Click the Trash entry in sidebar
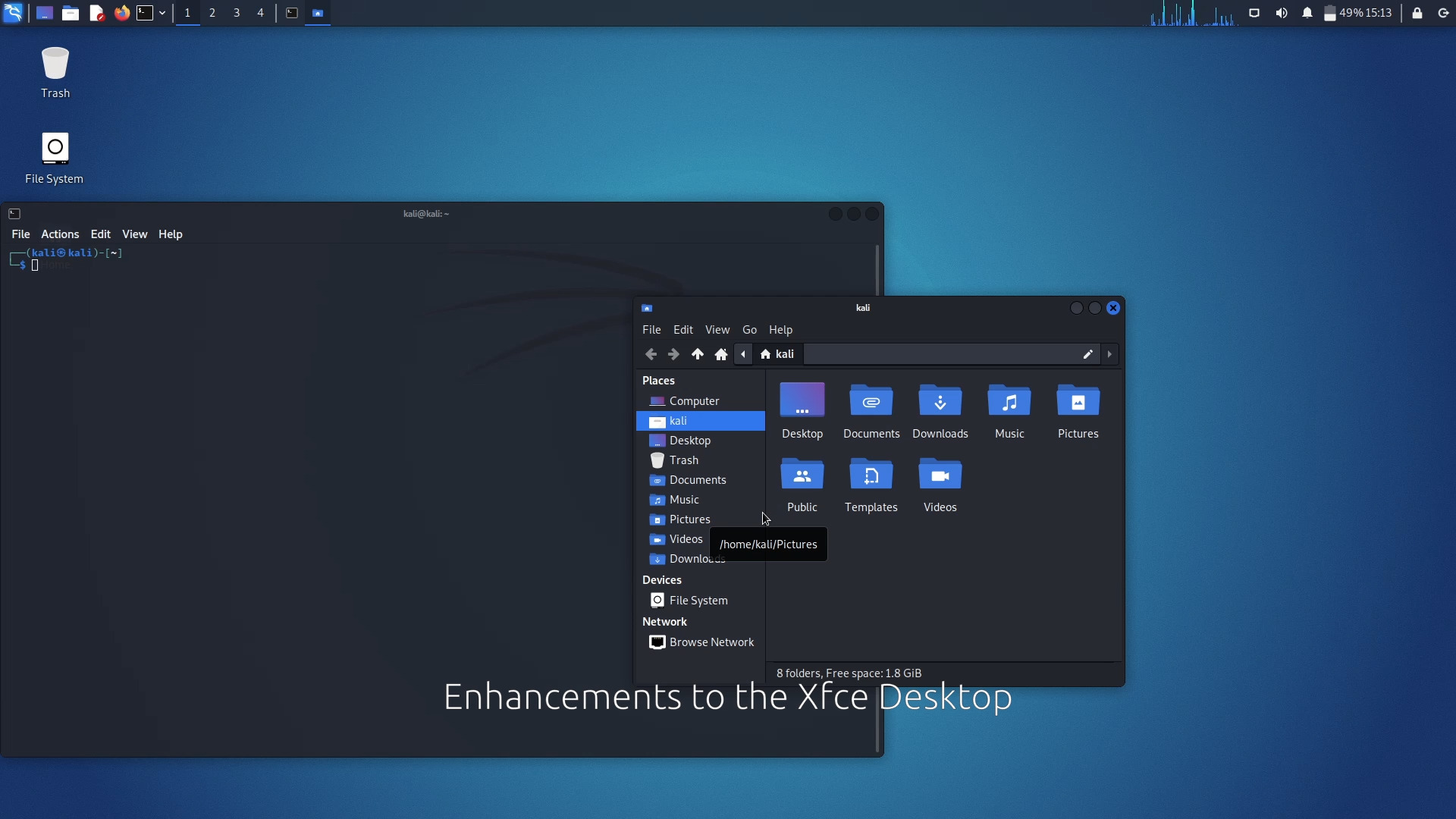Viewport: 1456px width, 819px height. coord(684,460)
